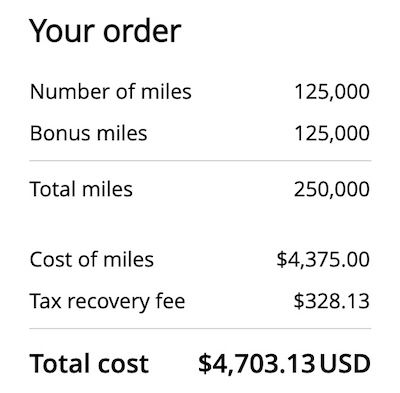This screenshot has width=400, height=393.
Task: Select the 250,000 total miles value
Action: [x=332, y=189]
